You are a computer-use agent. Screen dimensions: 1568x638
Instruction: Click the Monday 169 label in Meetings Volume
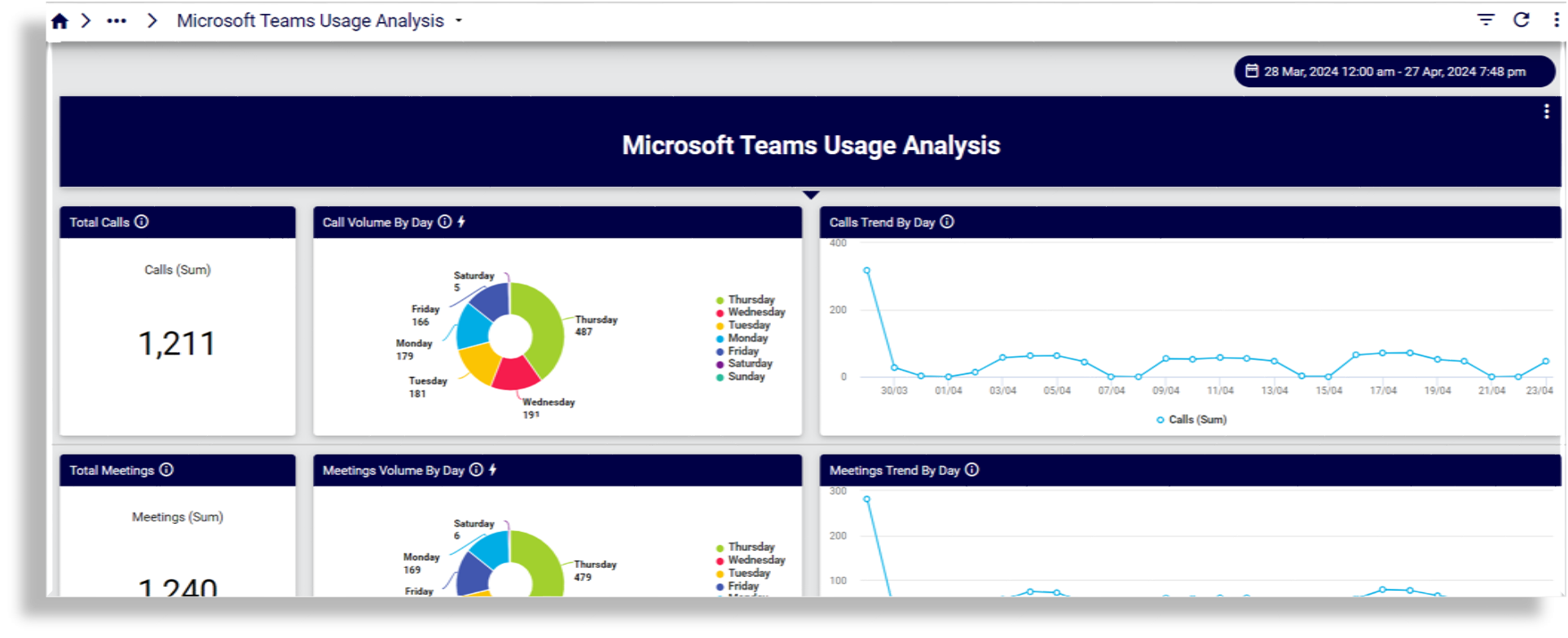pyautogui.click(x=421, y=563)
